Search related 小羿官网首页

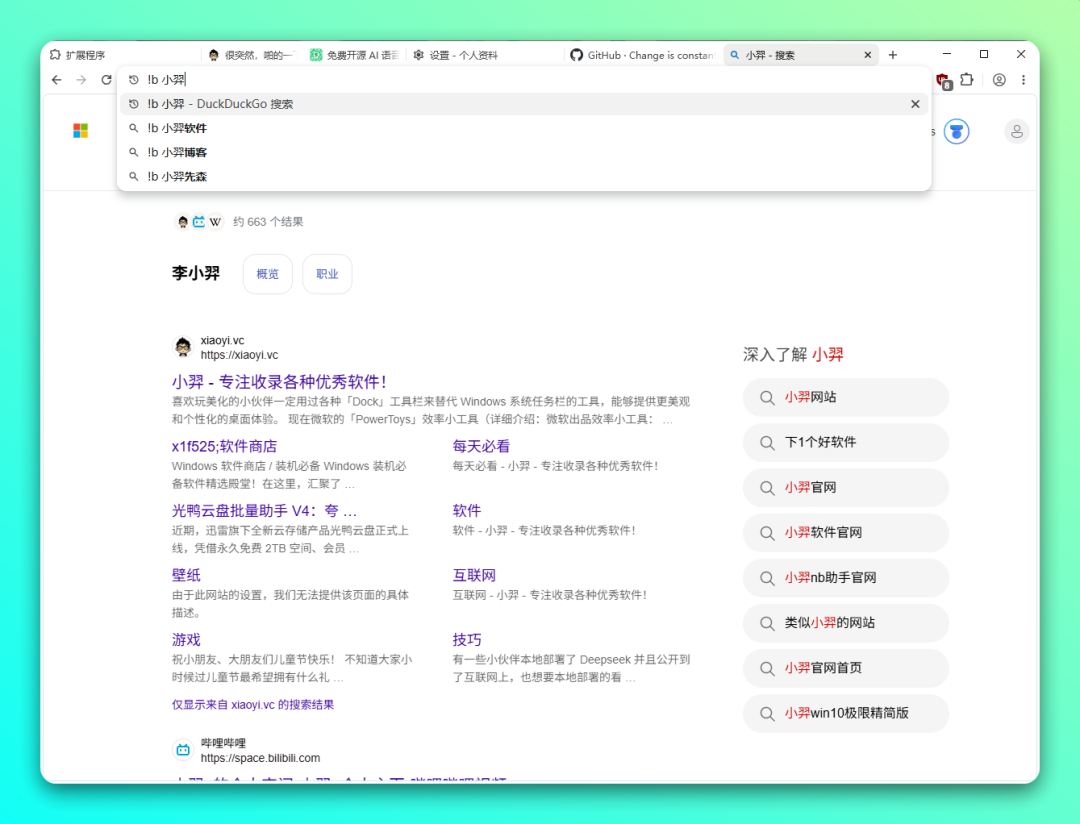click(846, 668)
